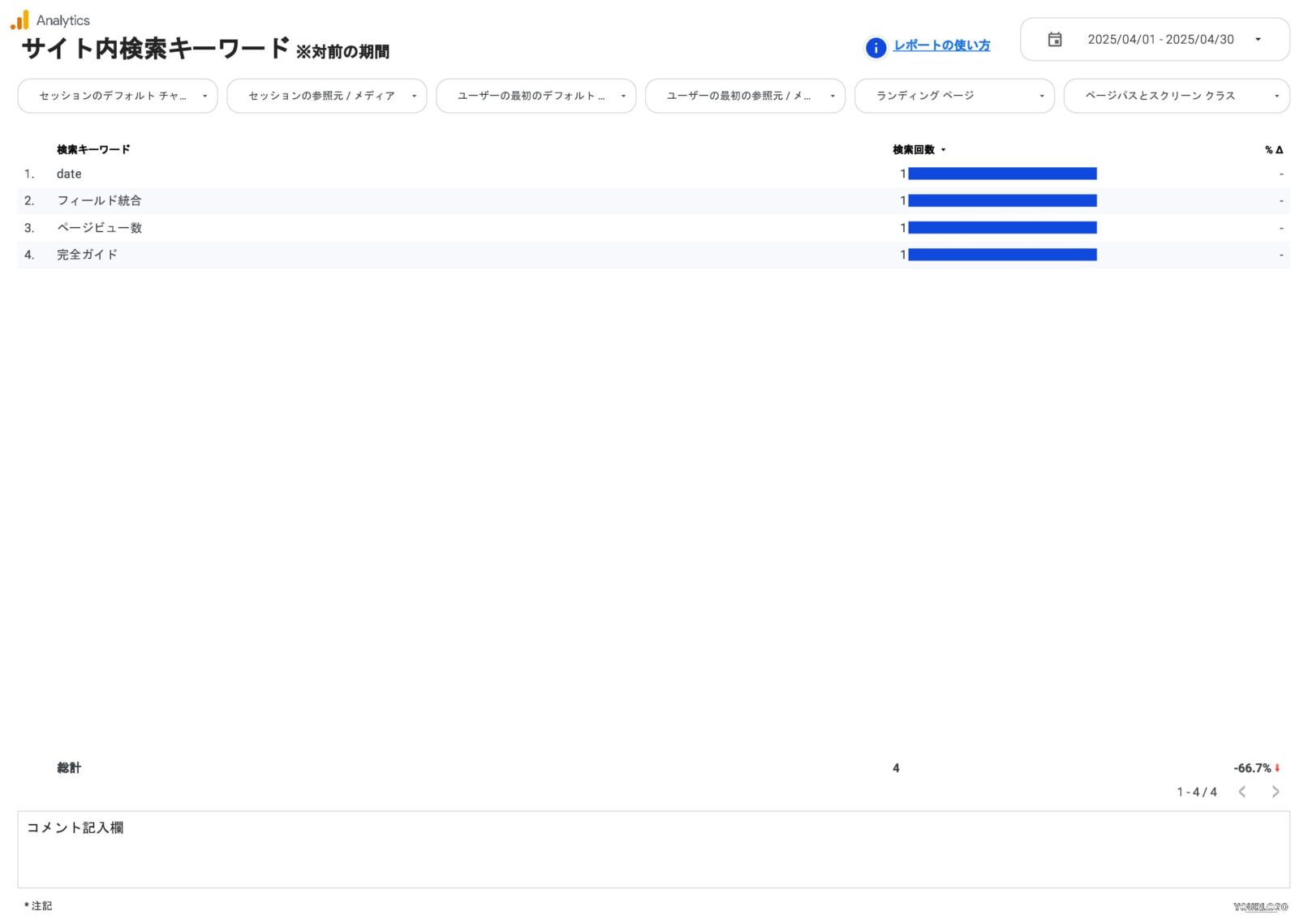
Task: Expand the ランディング ページ filter dropdown
Action: point(954,96)
